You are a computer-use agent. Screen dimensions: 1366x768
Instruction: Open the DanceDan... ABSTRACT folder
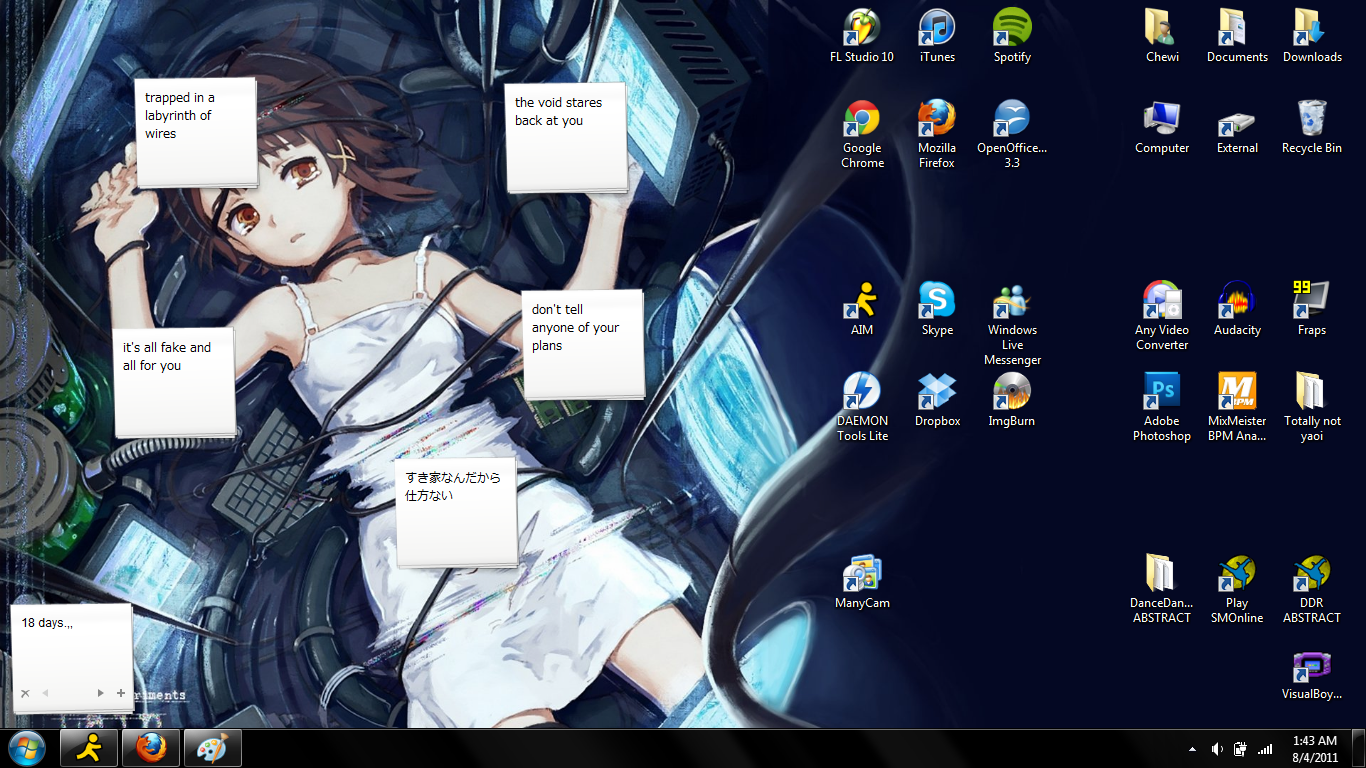(1162, 589)
